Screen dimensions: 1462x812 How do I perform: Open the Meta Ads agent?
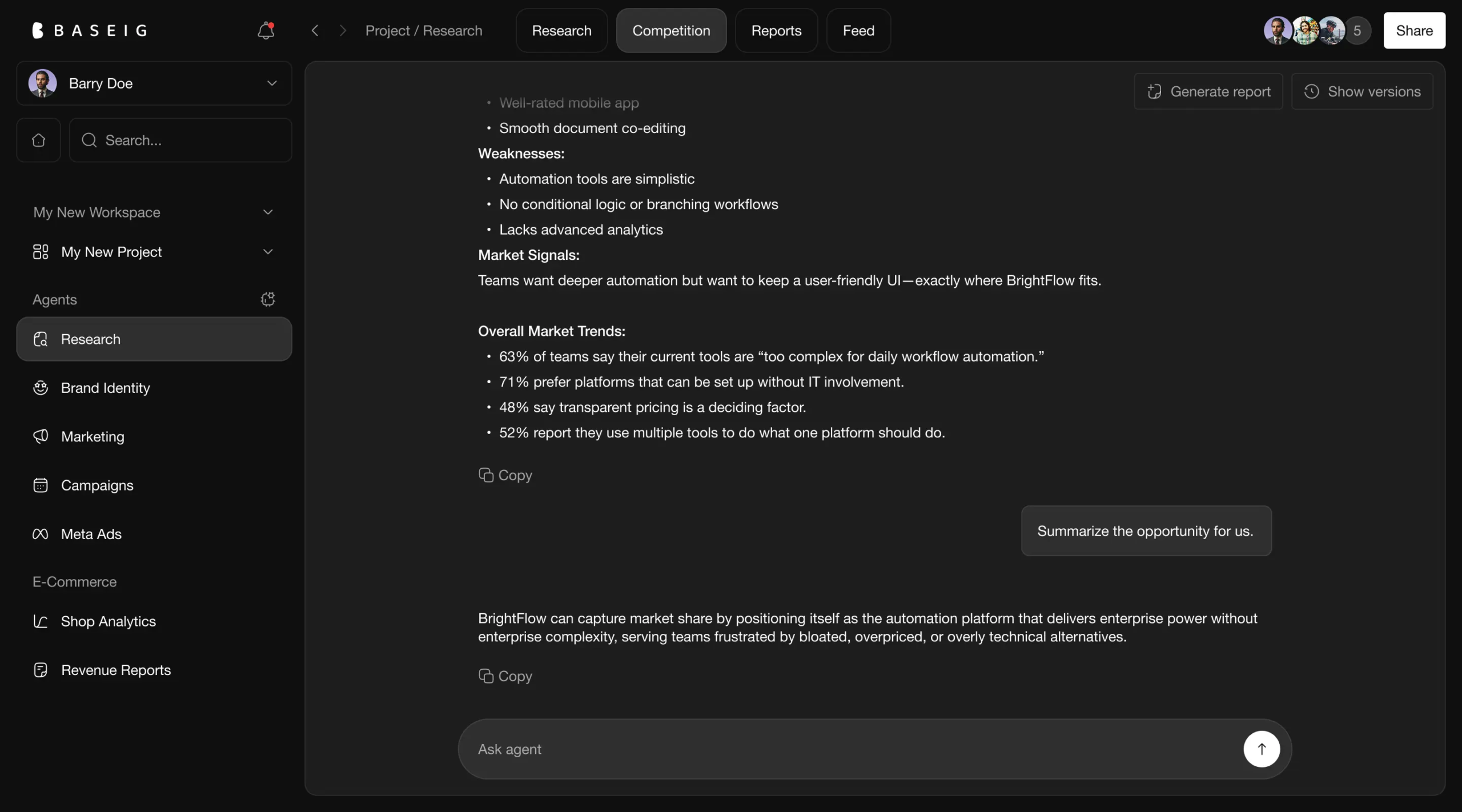coord(91,534)
